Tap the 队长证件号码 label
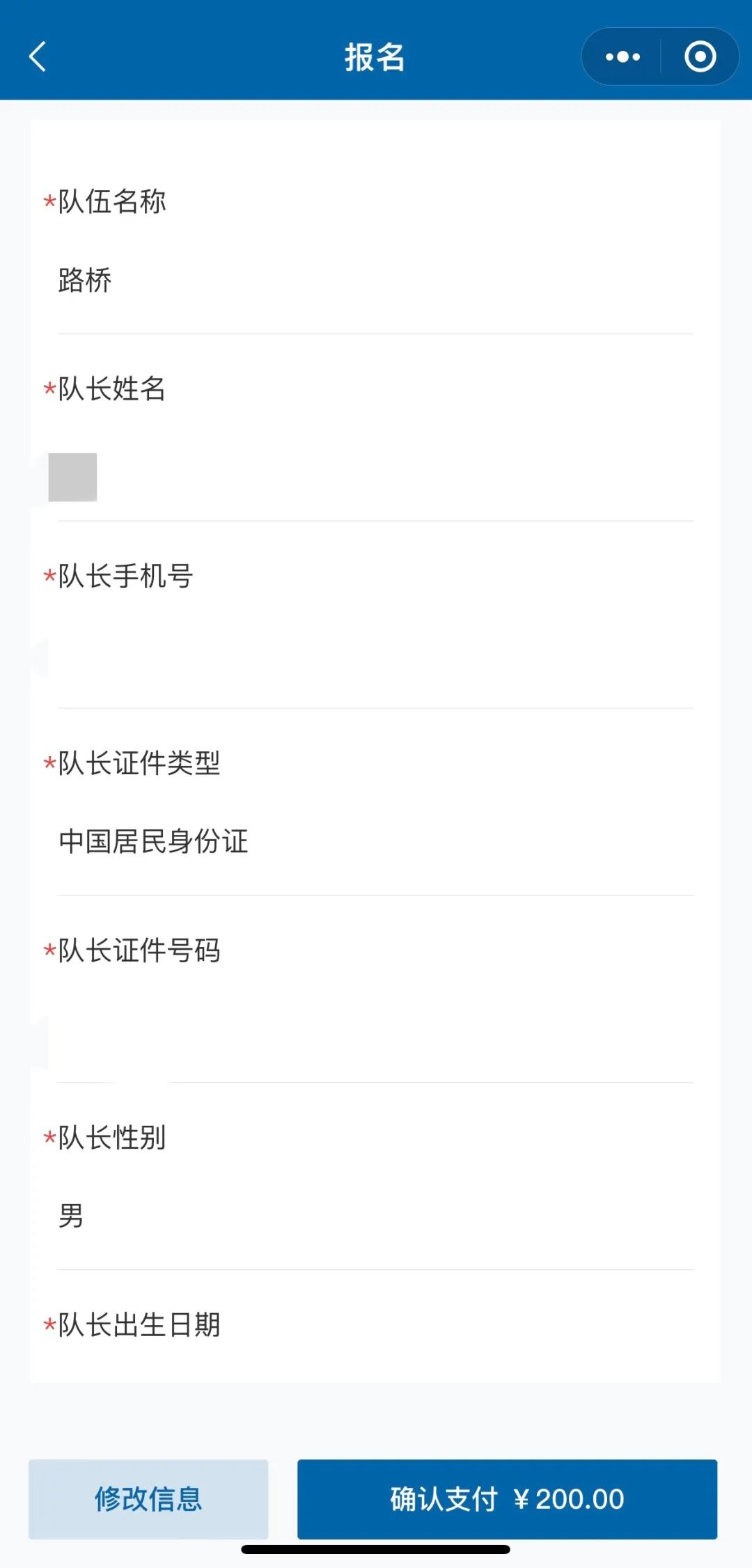Image resolution: width=752 pixels, height=1568 pixels. [x=139, y=950]
